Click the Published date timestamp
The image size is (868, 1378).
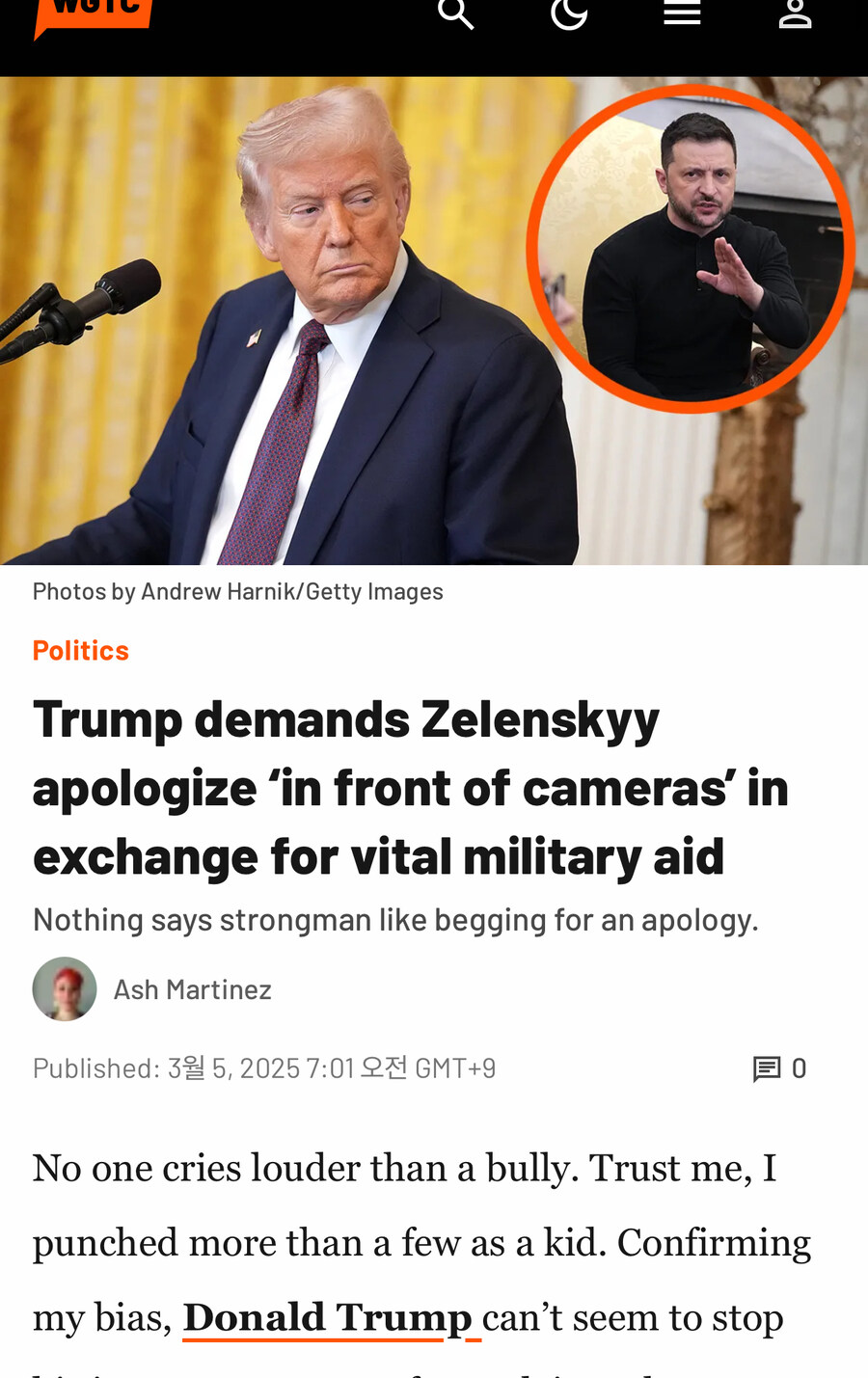point(264,1068)
